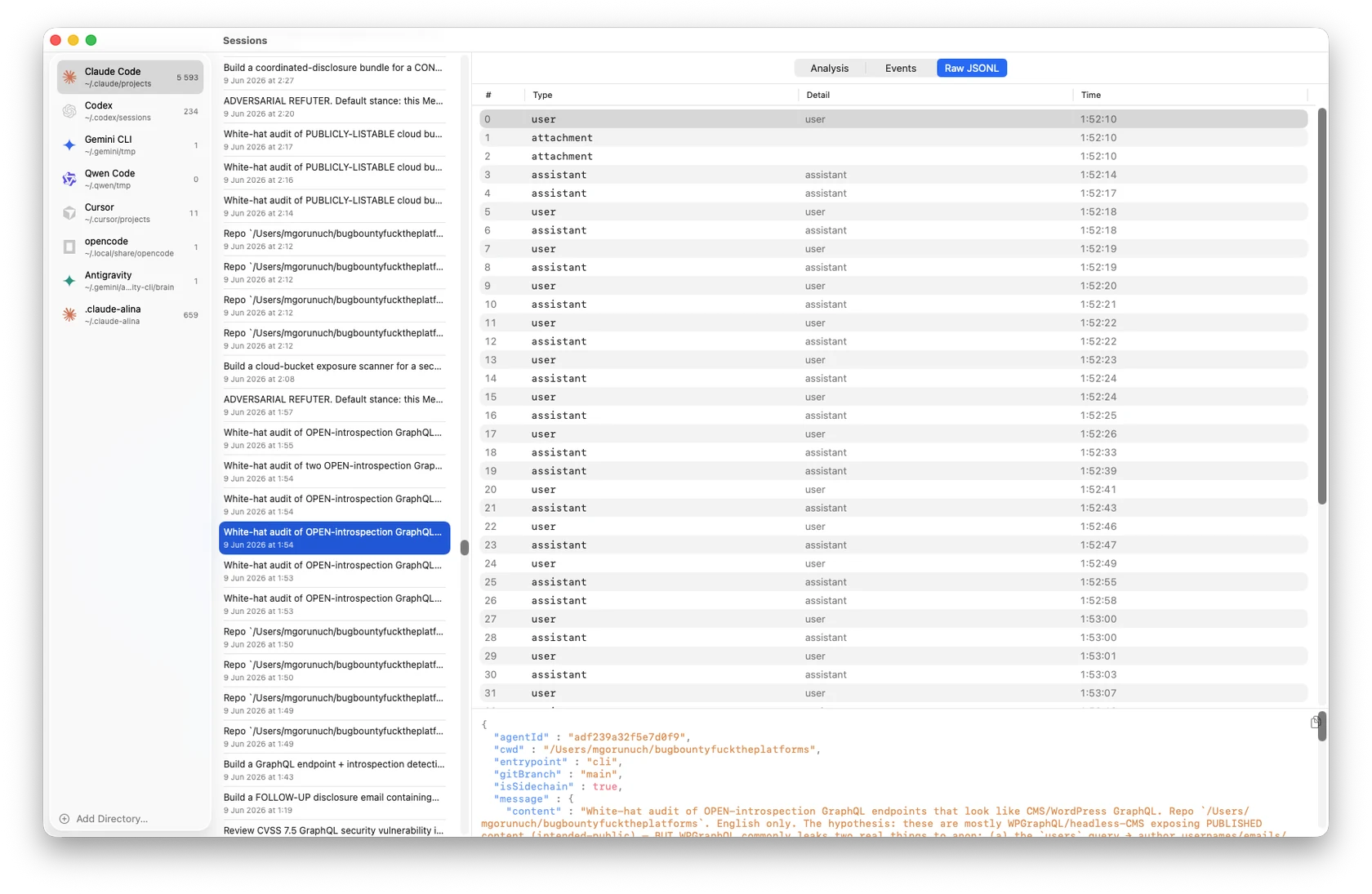Open the PUBLICLY-LISTABLE cloud audit at 2:14
The image size is (1372, 894).
click(x=334, y=207)
